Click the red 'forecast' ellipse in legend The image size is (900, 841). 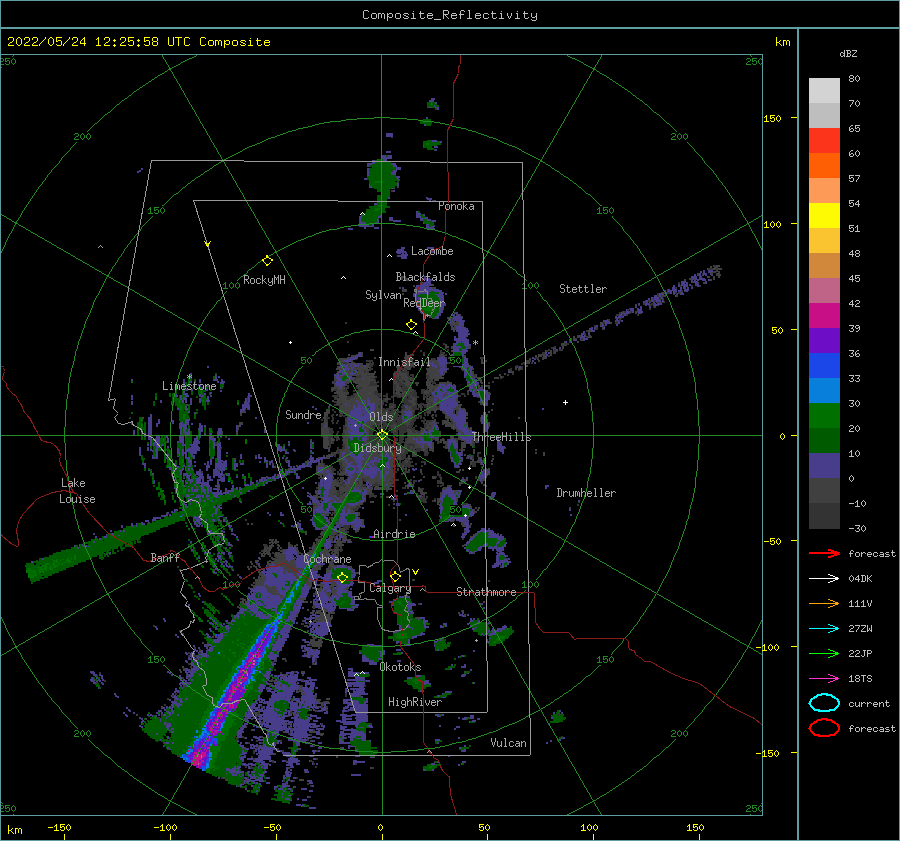824,728
